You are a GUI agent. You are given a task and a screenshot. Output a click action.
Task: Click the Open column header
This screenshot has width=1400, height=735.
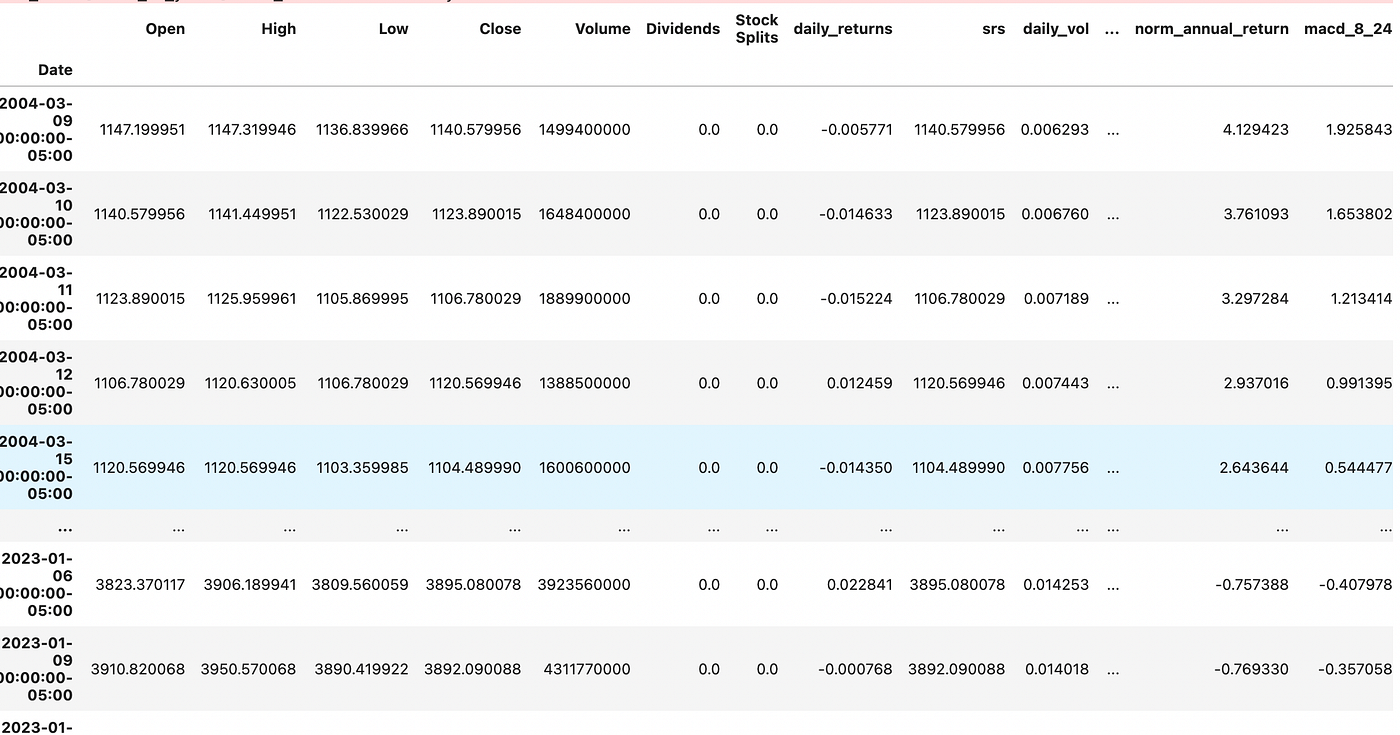pos(165,29)
